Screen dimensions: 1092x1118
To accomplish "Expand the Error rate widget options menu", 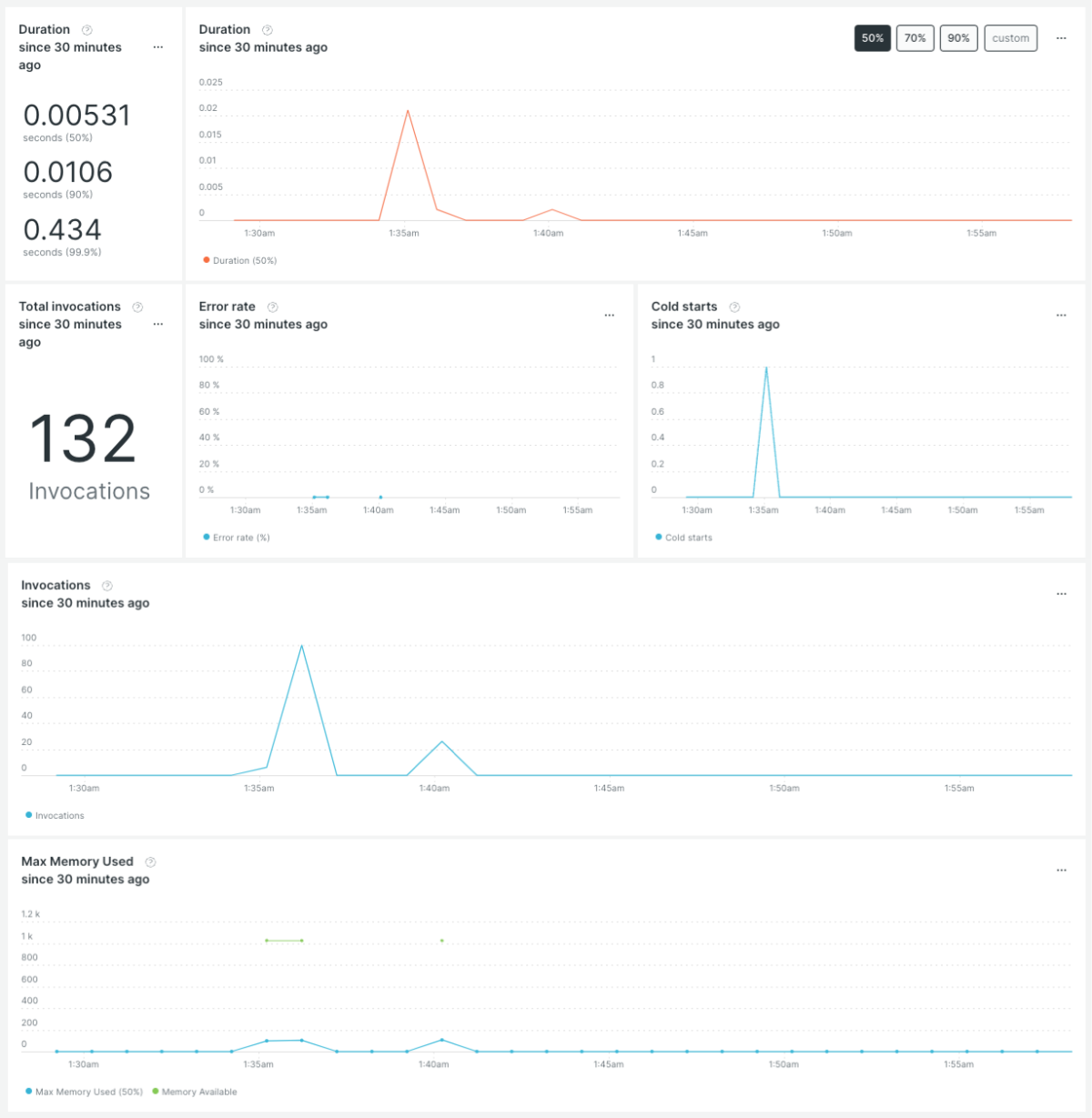I will point(609,316).
